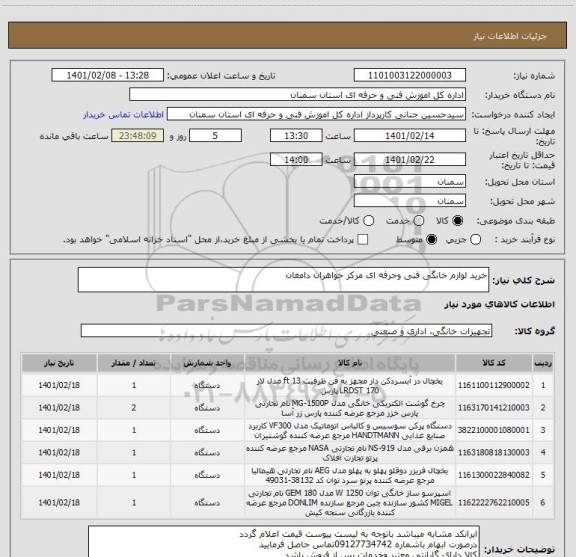
Task: Click the deadline time field 13:30
Action: click(296, 136)
